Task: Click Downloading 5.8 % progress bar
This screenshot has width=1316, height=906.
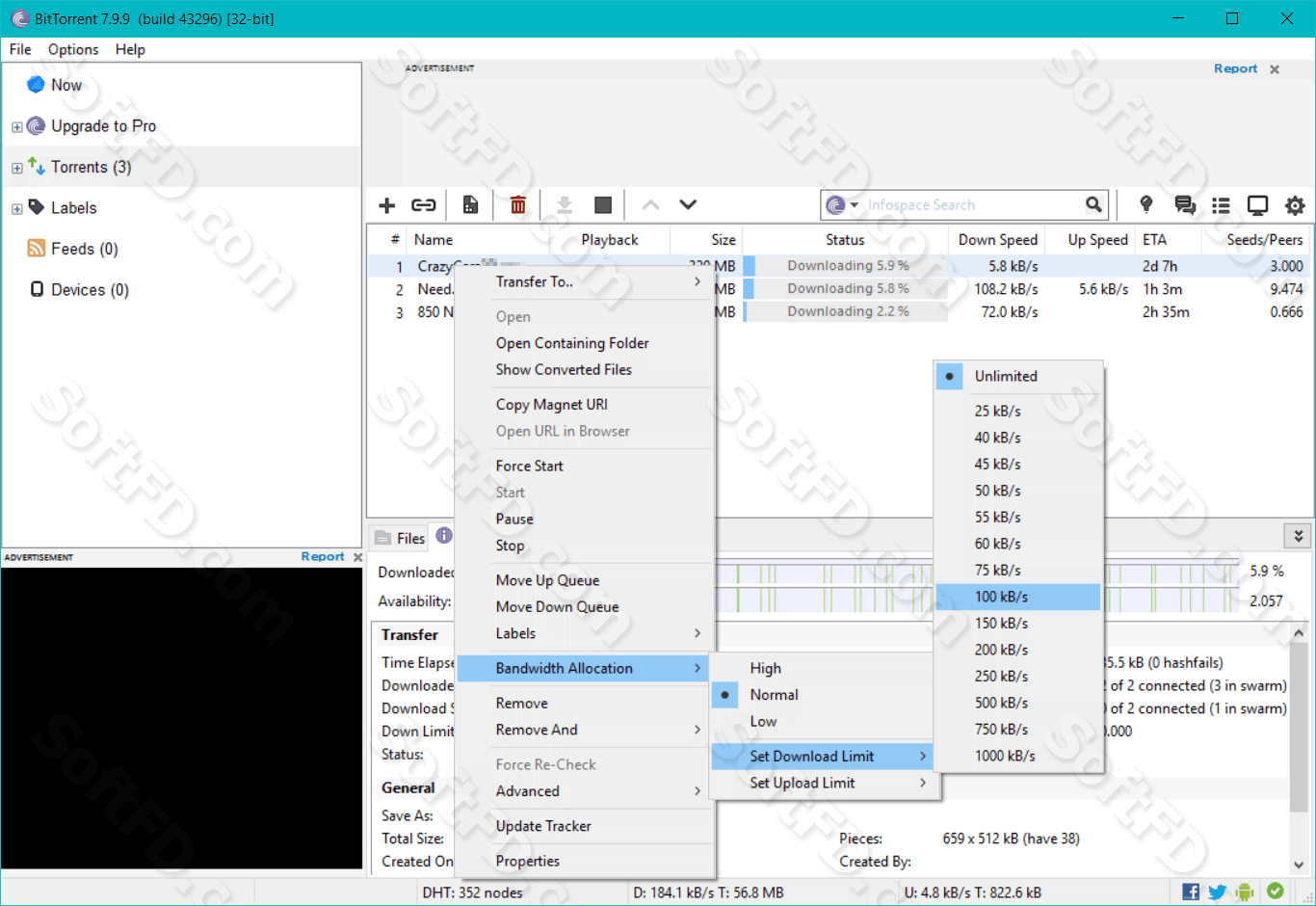Action: [847, 288]
